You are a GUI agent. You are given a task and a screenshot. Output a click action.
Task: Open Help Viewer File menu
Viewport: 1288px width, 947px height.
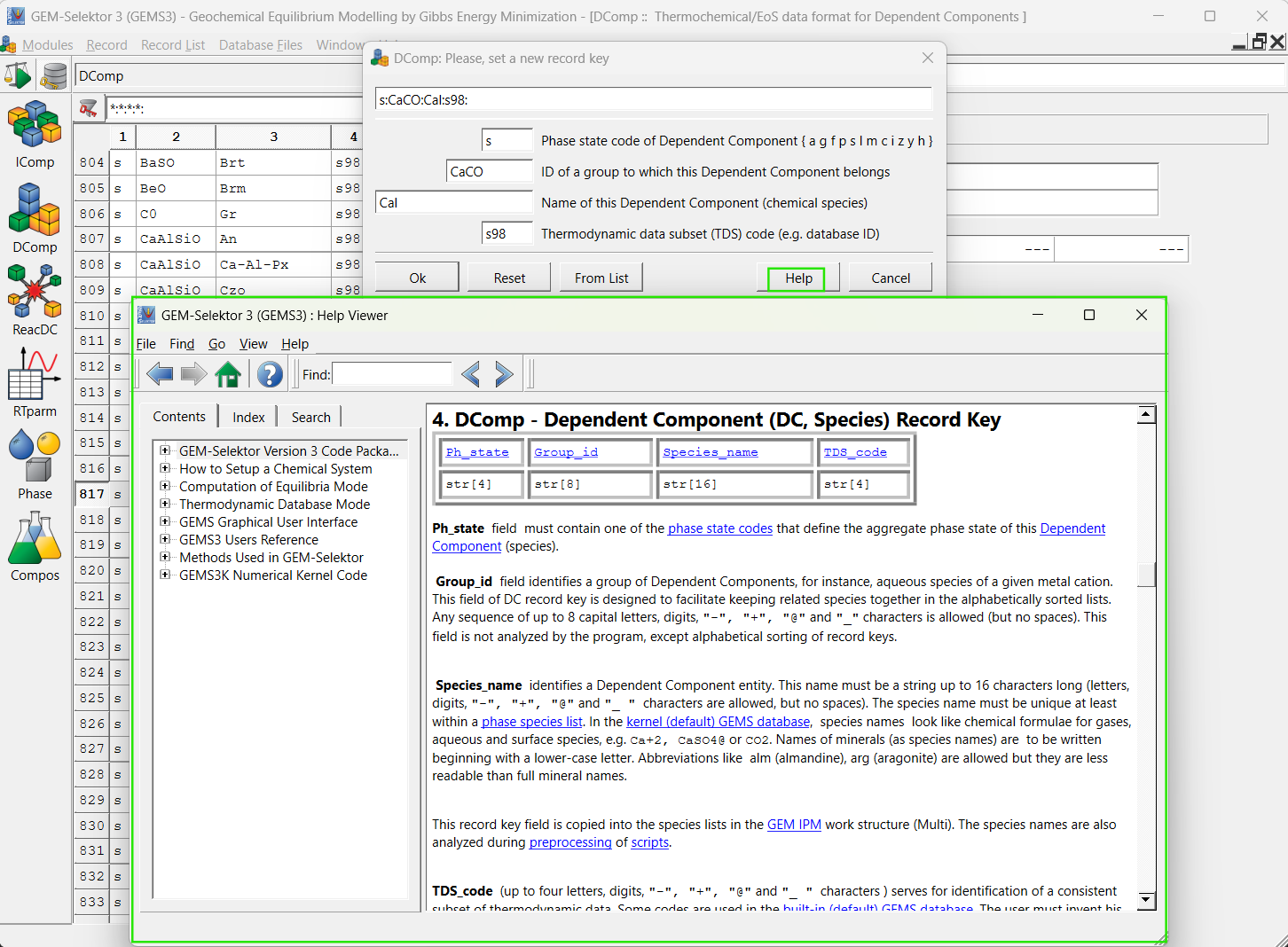pos(145,344)
